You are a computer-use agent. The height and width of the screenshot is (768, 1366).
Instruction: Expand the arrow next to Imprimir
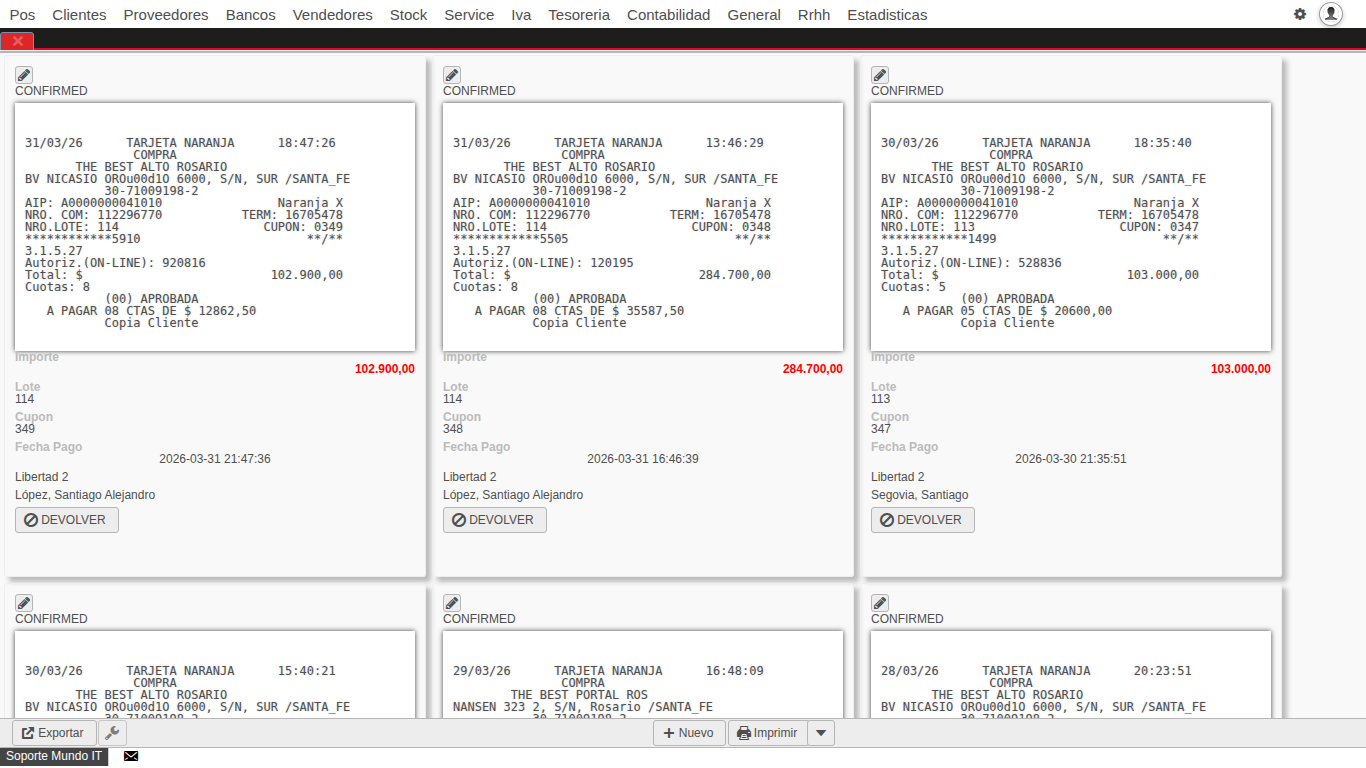[820, 732]
